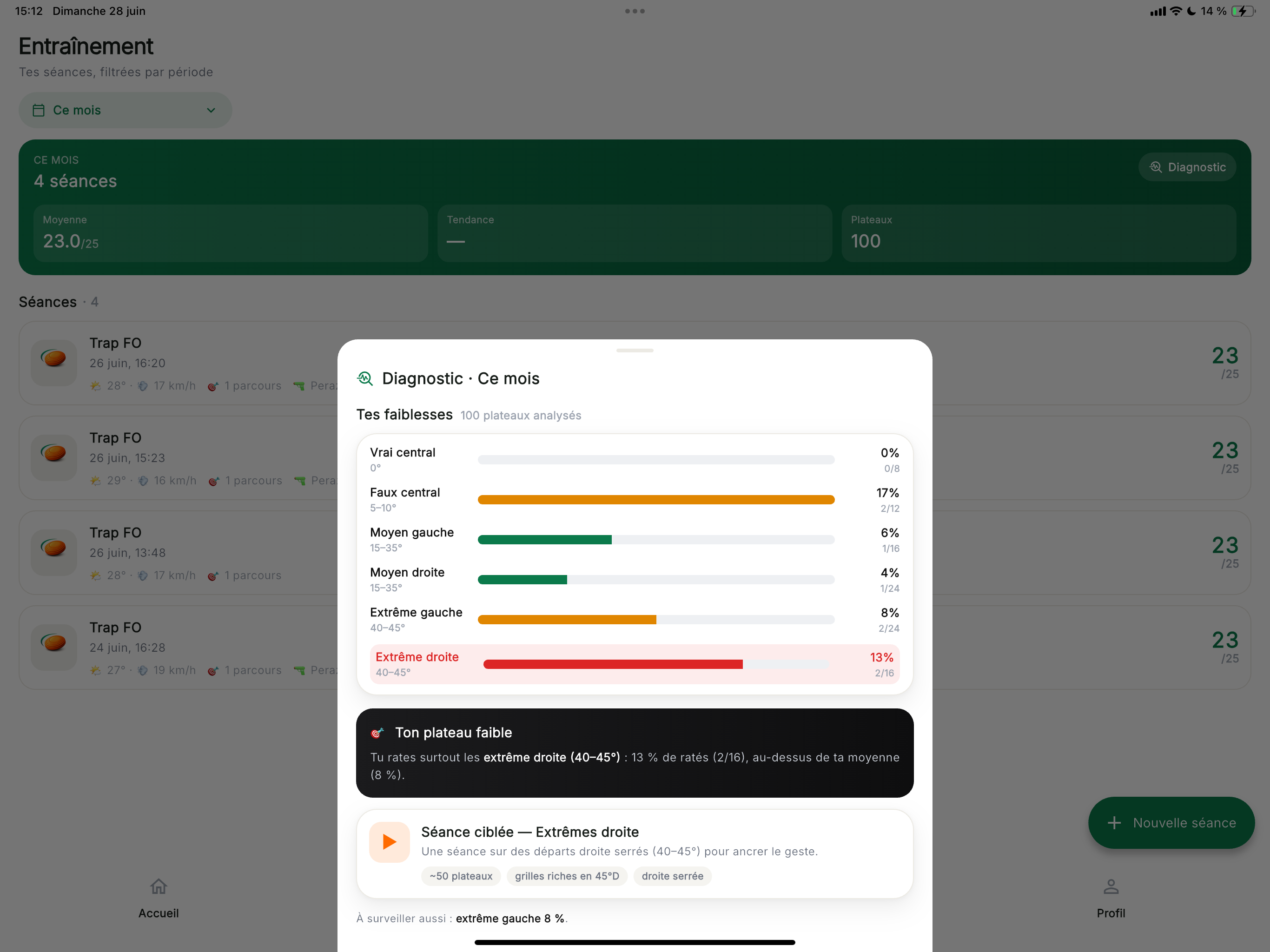The height and width of the screenshot is (952, 1270).
Task: Click clay target thumbnail of 15:23 session
Action: pyautogui.click(x=54, y=457)
